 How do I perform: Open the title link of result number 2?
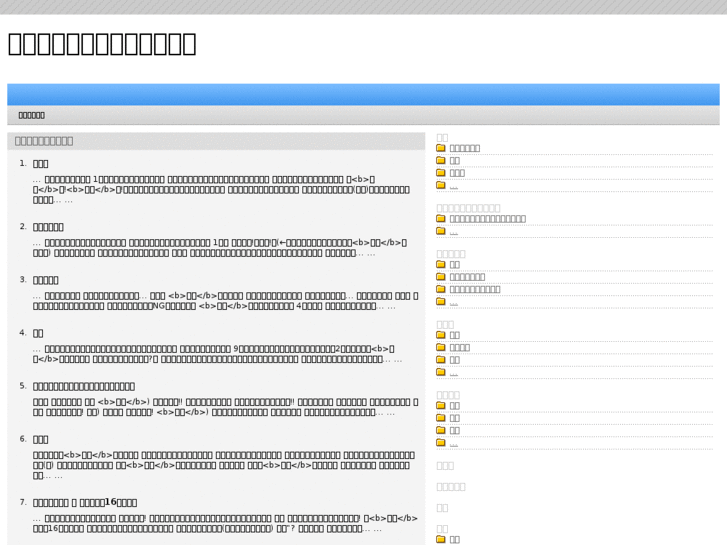(x=48, y=227)
